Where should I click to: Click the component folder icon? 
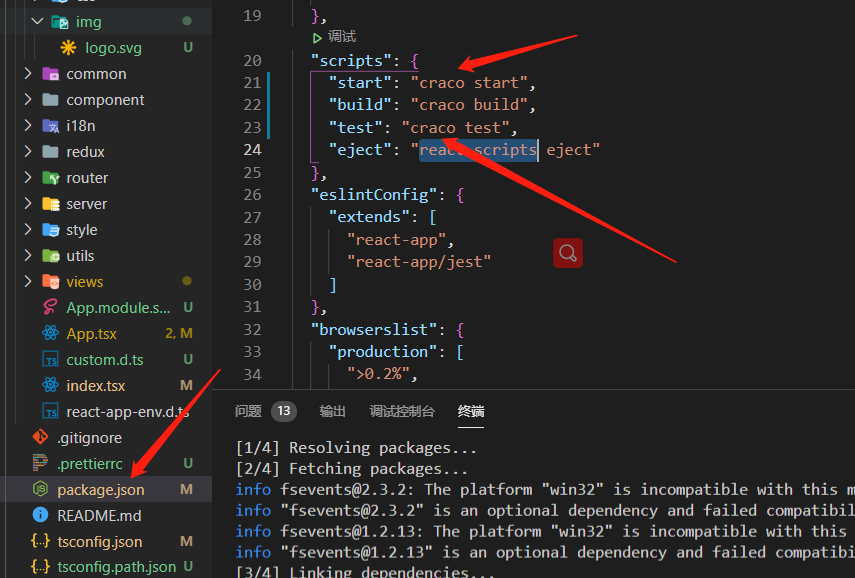(51, 100)
